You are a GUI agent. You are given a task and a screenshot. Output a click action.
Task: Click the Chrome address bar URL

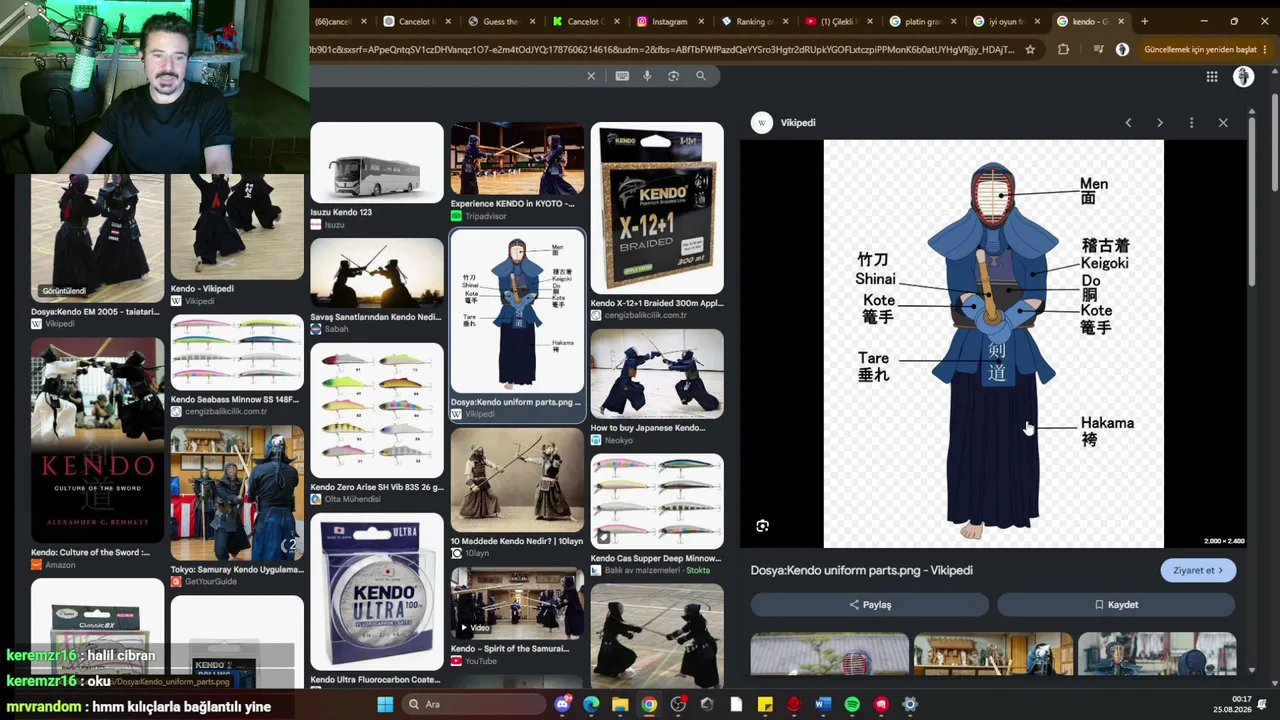click(x=663, y=49)
